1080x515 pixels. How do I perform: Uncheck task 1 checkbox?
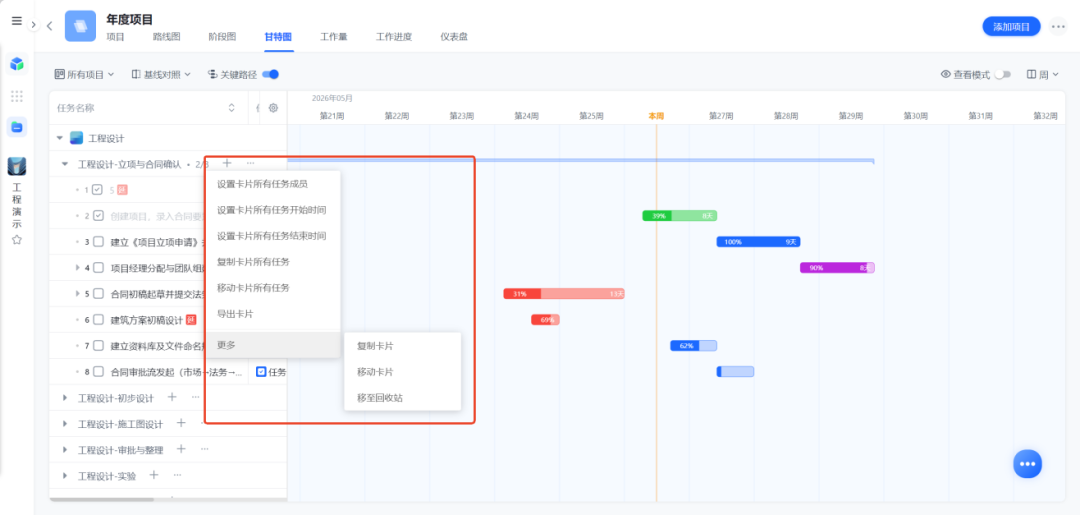98,189
